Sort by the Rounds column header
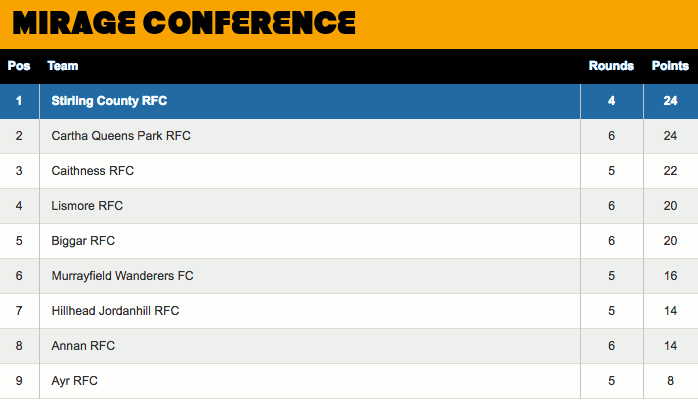The image size is (698, 400). [x=611, y=66]
